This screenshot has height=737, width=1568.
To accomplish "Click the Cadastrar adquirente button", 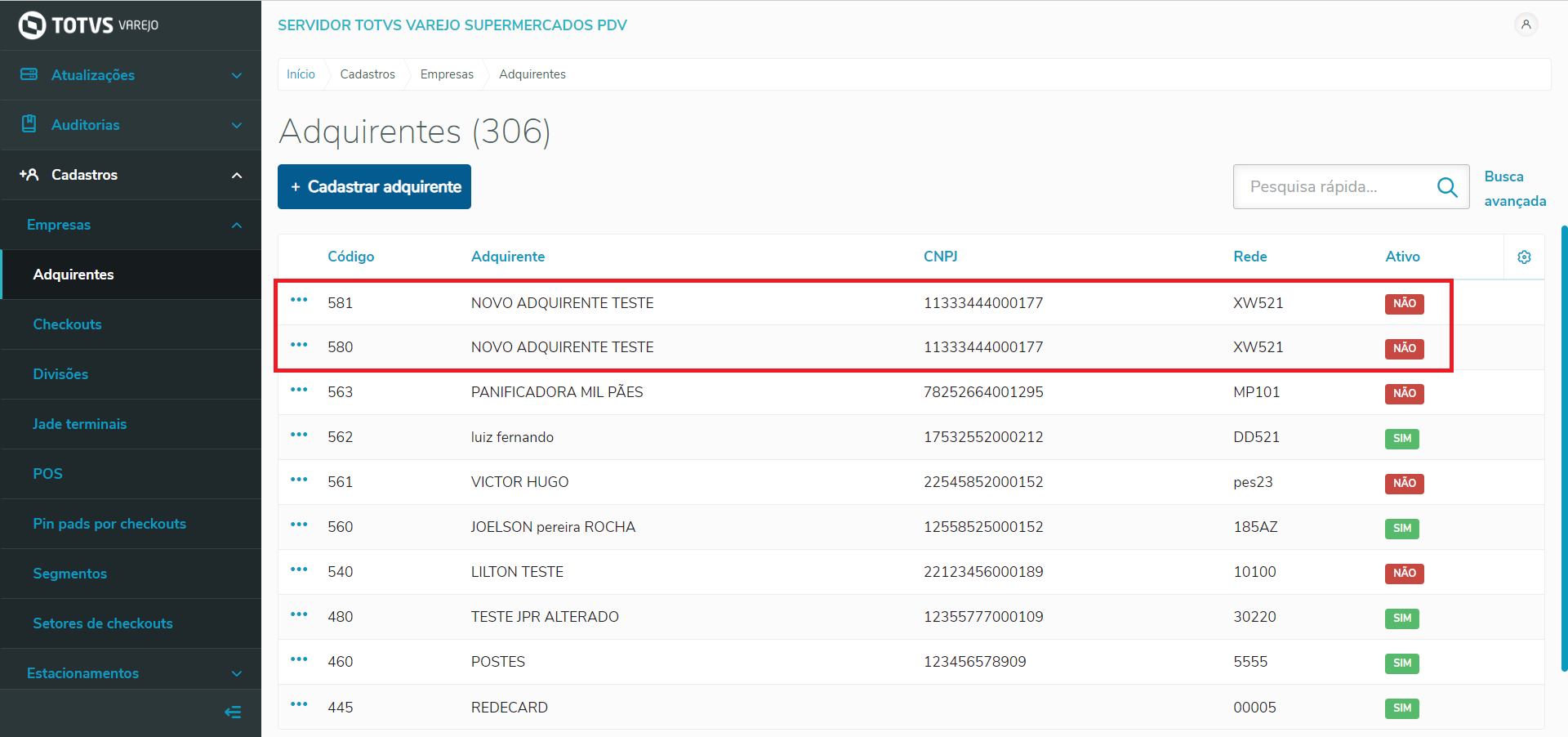I will click(x=374, y=187).
